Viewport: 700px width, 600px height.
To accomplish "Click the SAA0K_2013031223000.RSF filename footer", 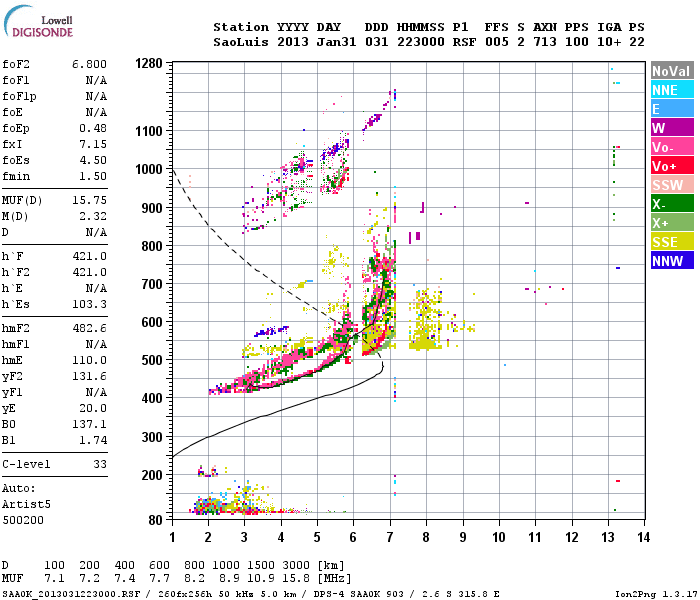I will click(x=71, y=594).
